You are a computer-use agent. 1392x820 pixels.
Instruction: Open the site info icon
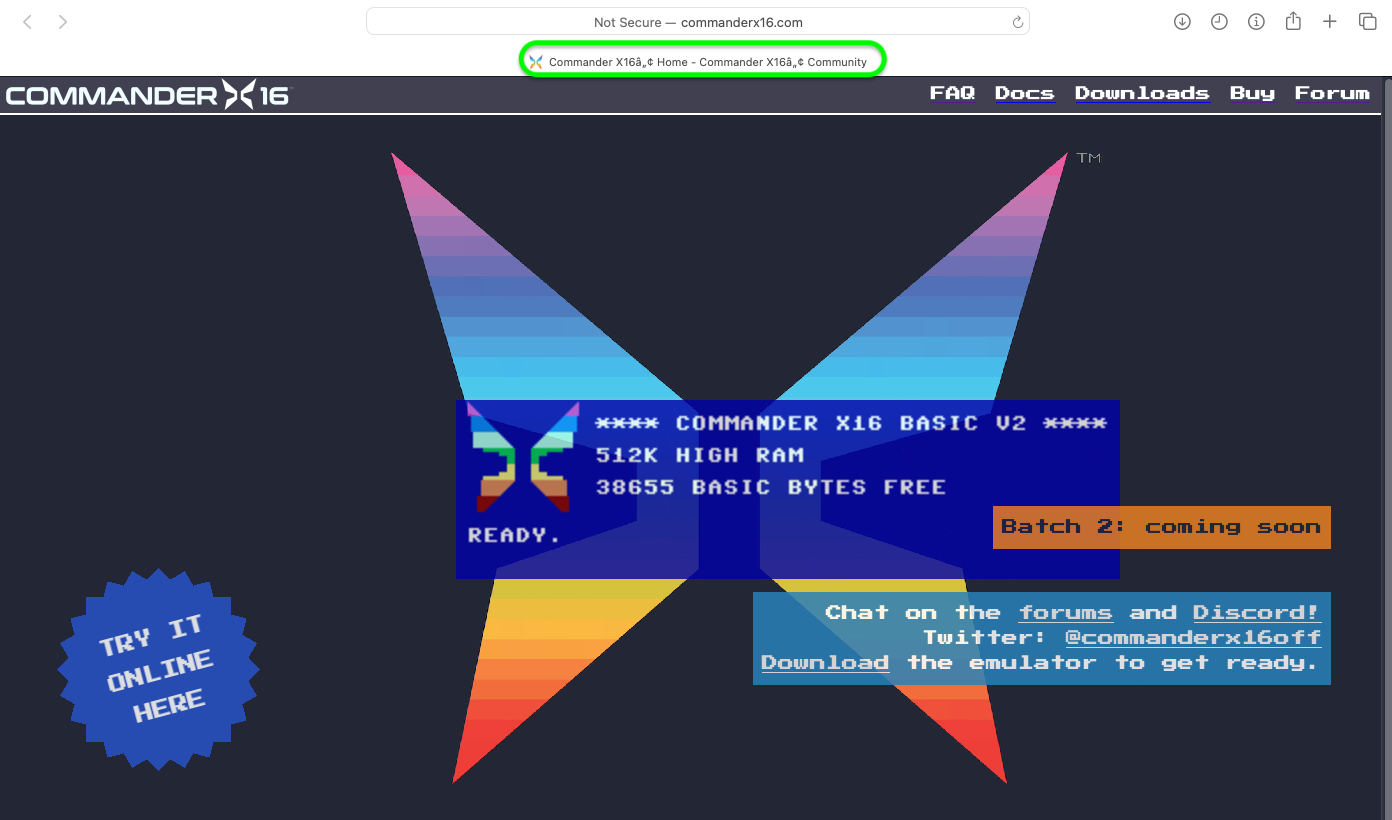[1256, 22]
